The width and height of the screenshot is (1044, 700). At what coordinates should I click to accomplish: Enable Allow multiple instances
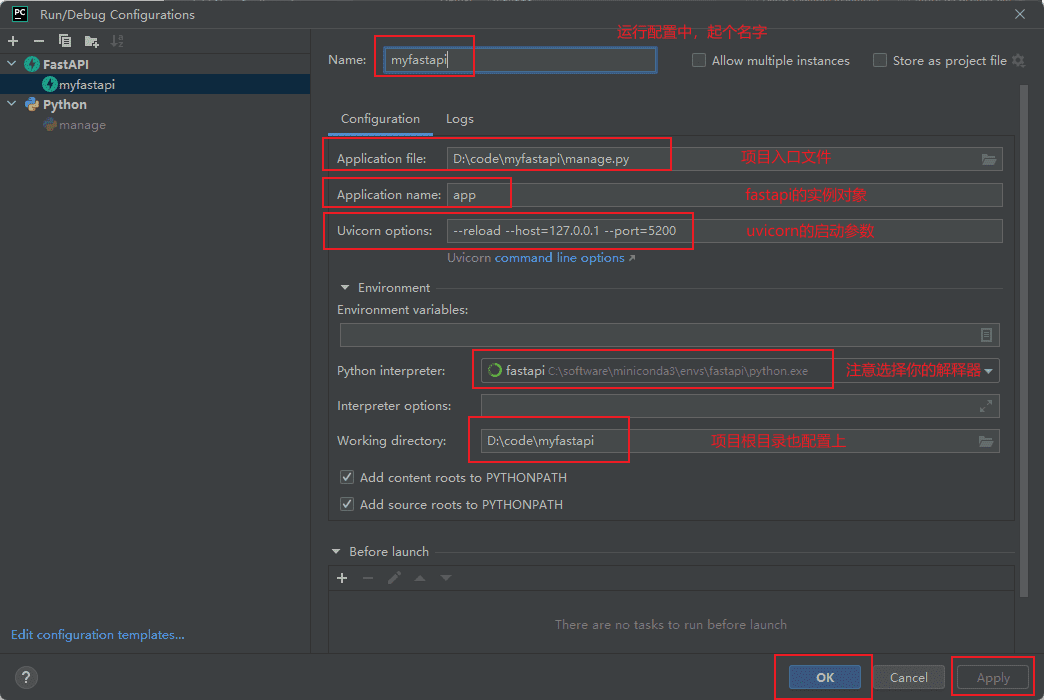click(x=698, y=61)
